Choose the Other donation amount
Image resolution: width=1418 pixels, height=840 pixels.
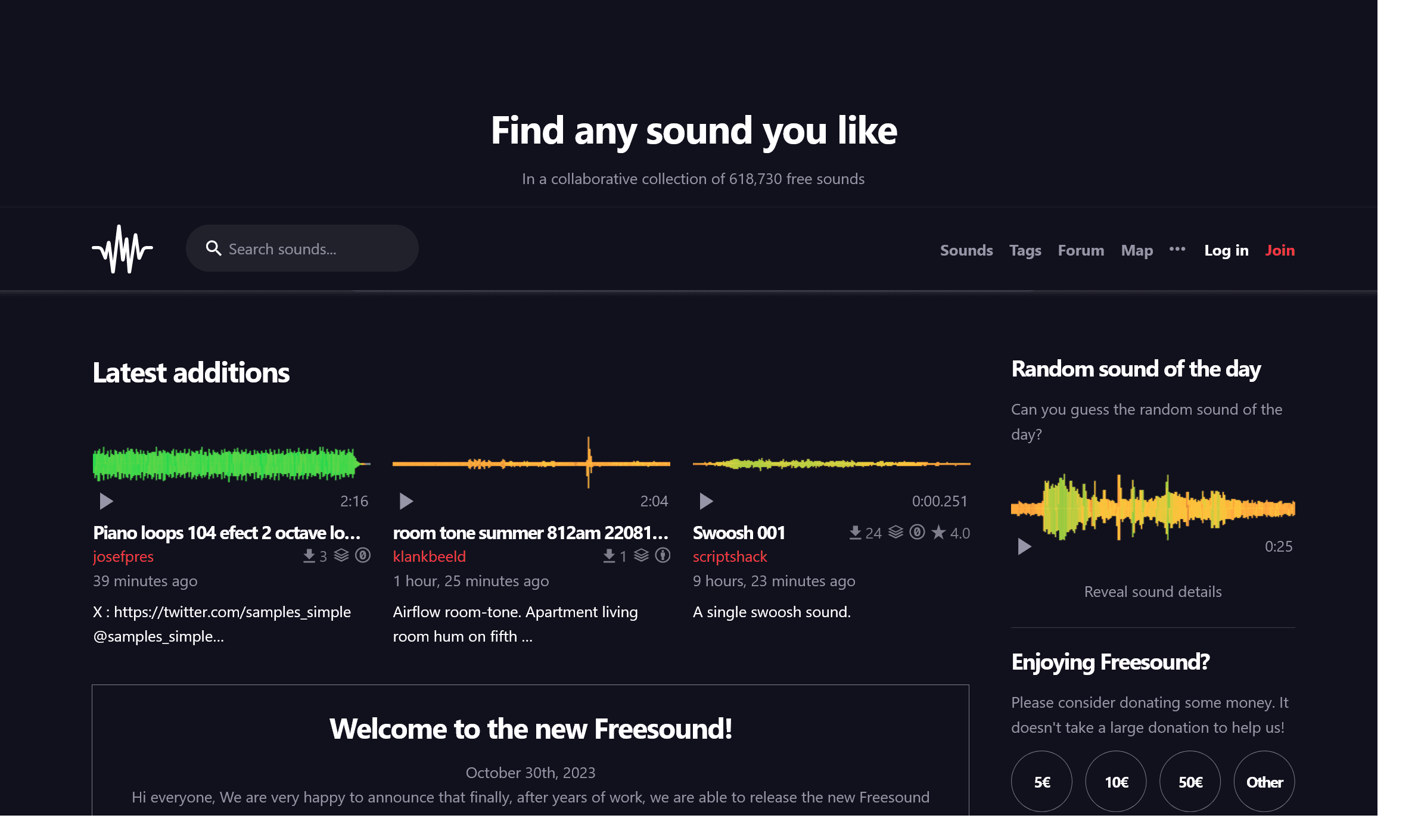coord(1264,782)
